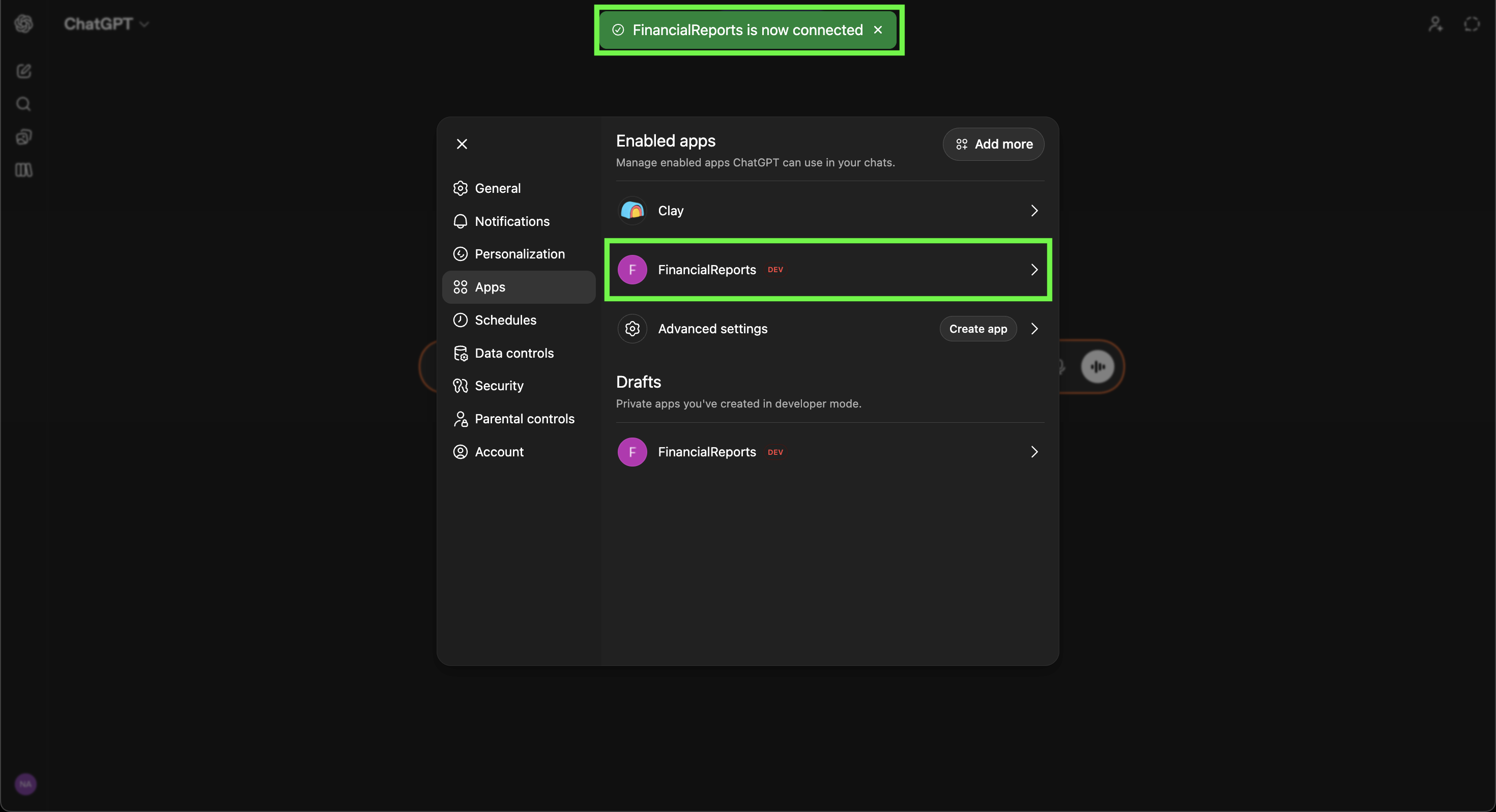Click the DEV badge on enabled FinancialReports
Viewport: 1496px width, 812px height.
(775, 270)
